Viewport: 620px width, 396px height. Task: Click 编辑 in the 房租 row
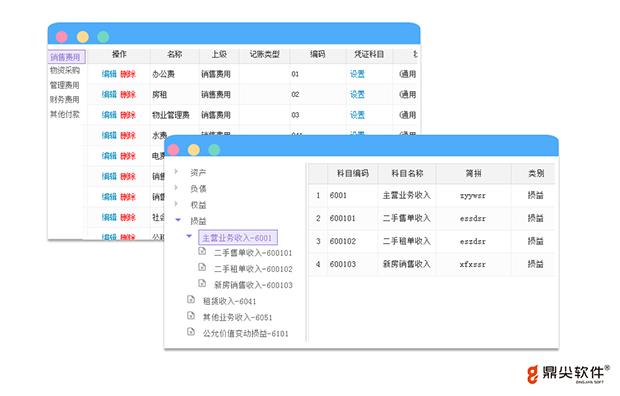tap(109, 95)
